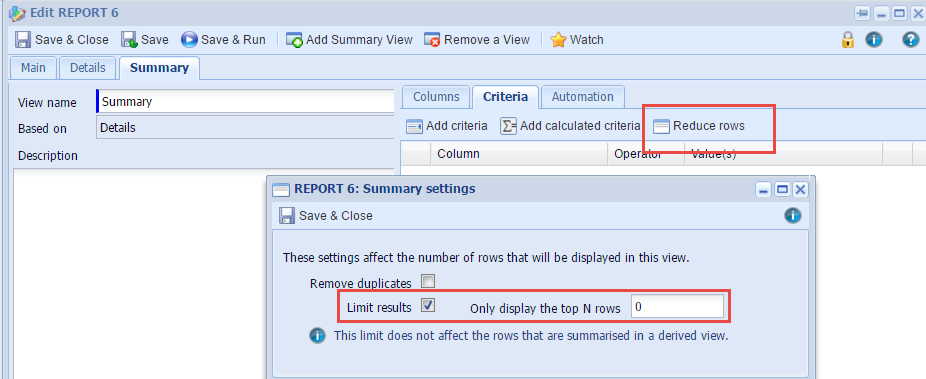This screenshot has height=379, width=926.
Task: Click inside the Description text area
Action: [204, 273]
